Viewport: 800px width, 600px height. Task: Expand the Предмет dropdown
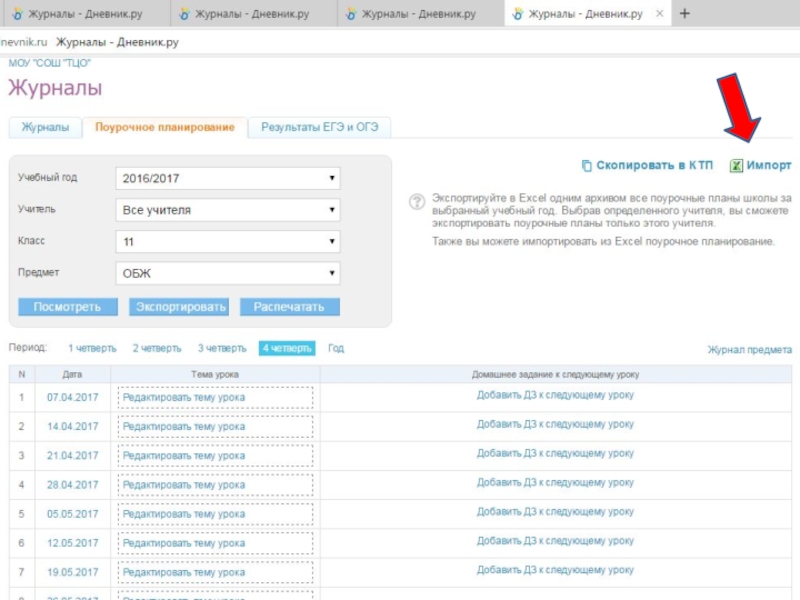[228, 273]
